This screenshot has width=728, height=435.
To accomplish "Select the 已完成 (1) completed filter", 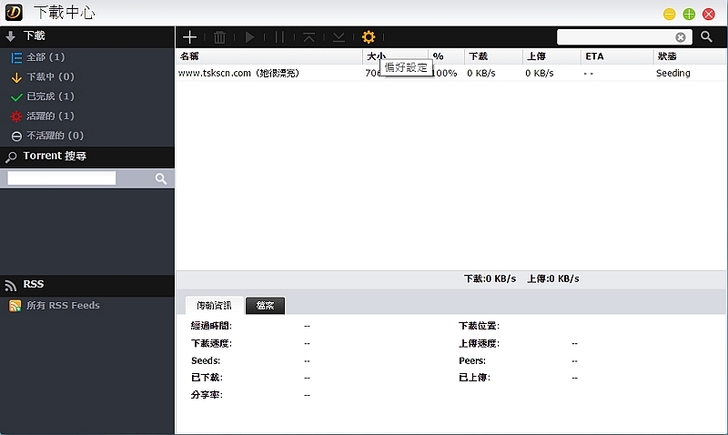I will pos(50,96).
